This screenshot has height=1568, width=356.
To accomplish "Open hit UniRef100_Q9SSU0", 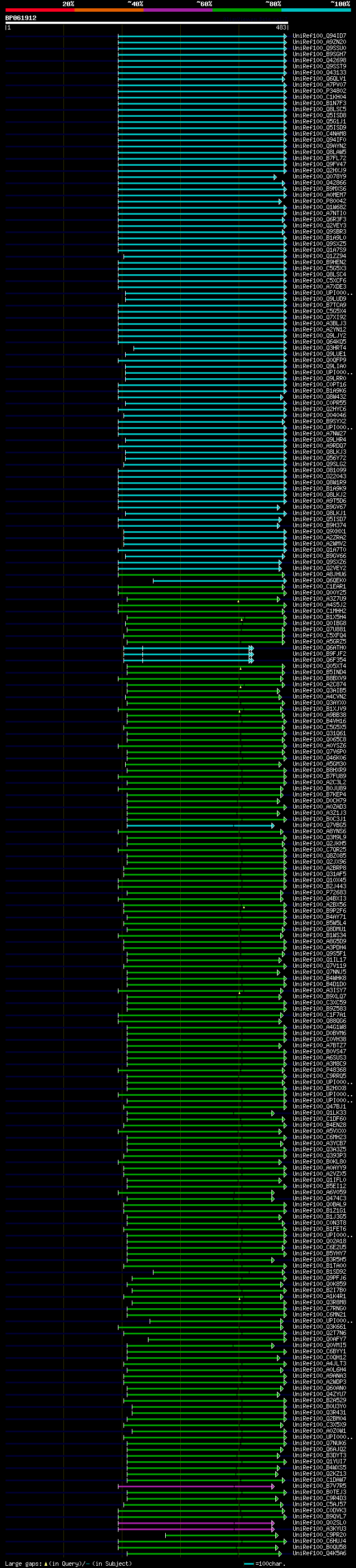I will pos(319,48).
